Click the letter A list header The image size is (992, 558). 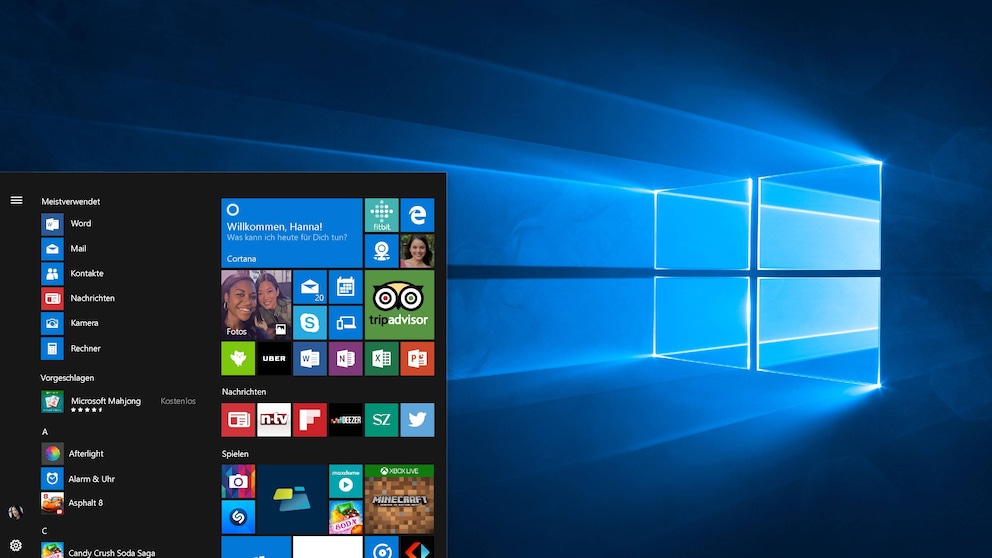[44, 431]
